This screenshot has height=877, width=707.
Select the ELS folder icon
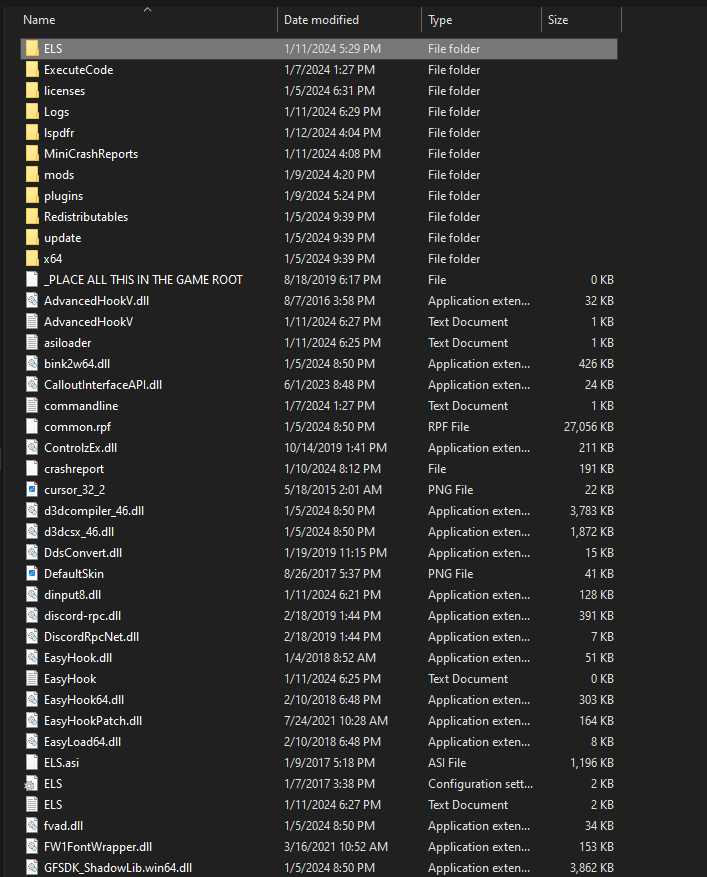click(x=32, y=49)
